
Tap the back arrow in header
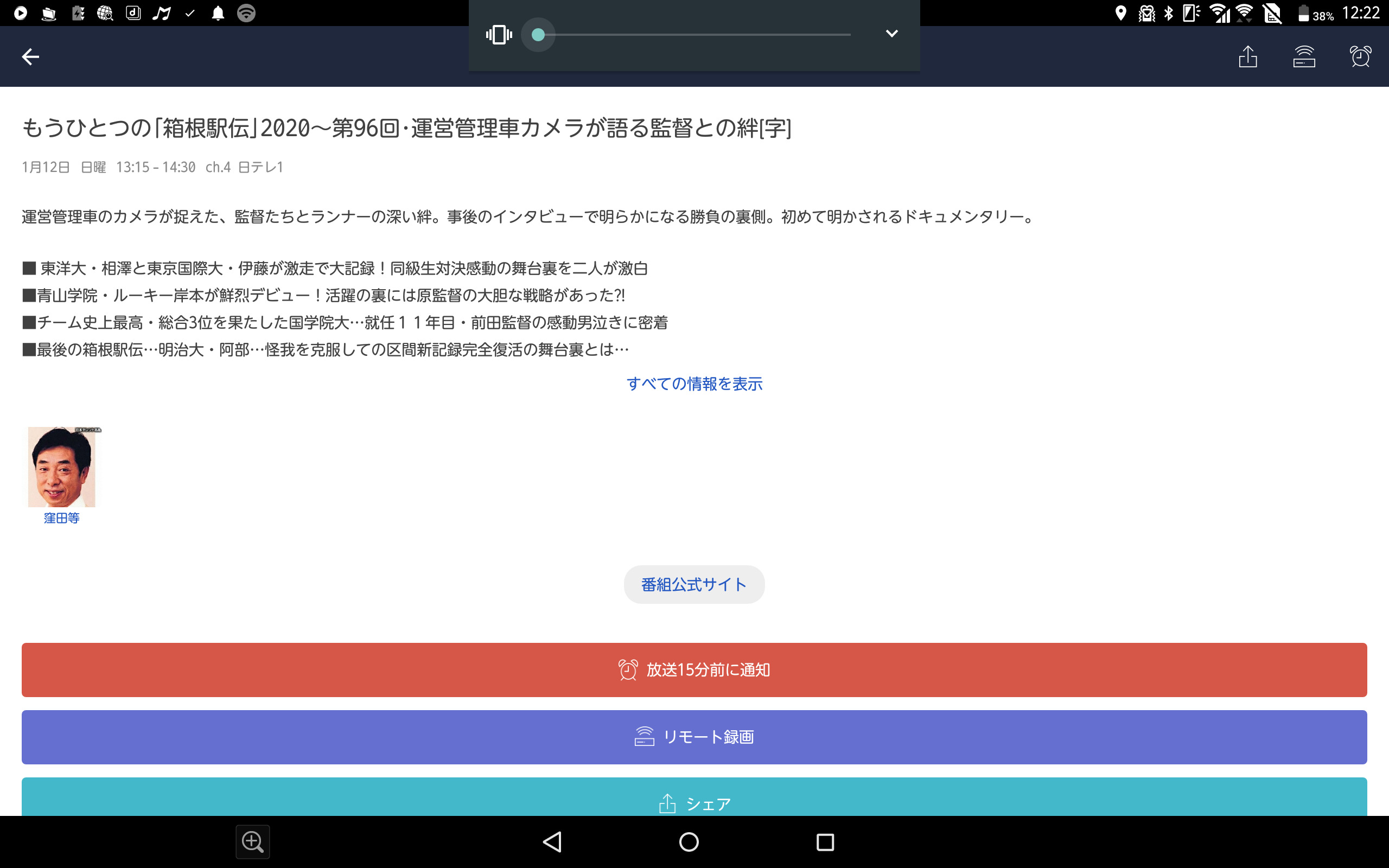(30, 56)
